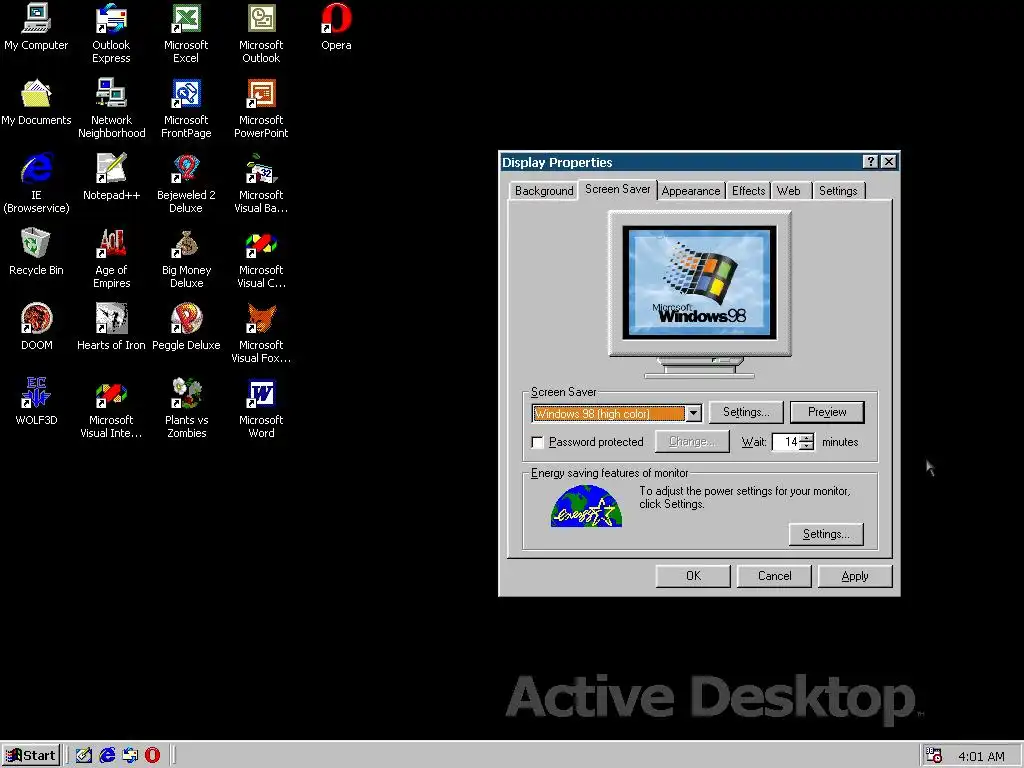The height and width of the screenshot is (768, 1024).
Task: Select the My Computer desktop icon
Action: 36,27
